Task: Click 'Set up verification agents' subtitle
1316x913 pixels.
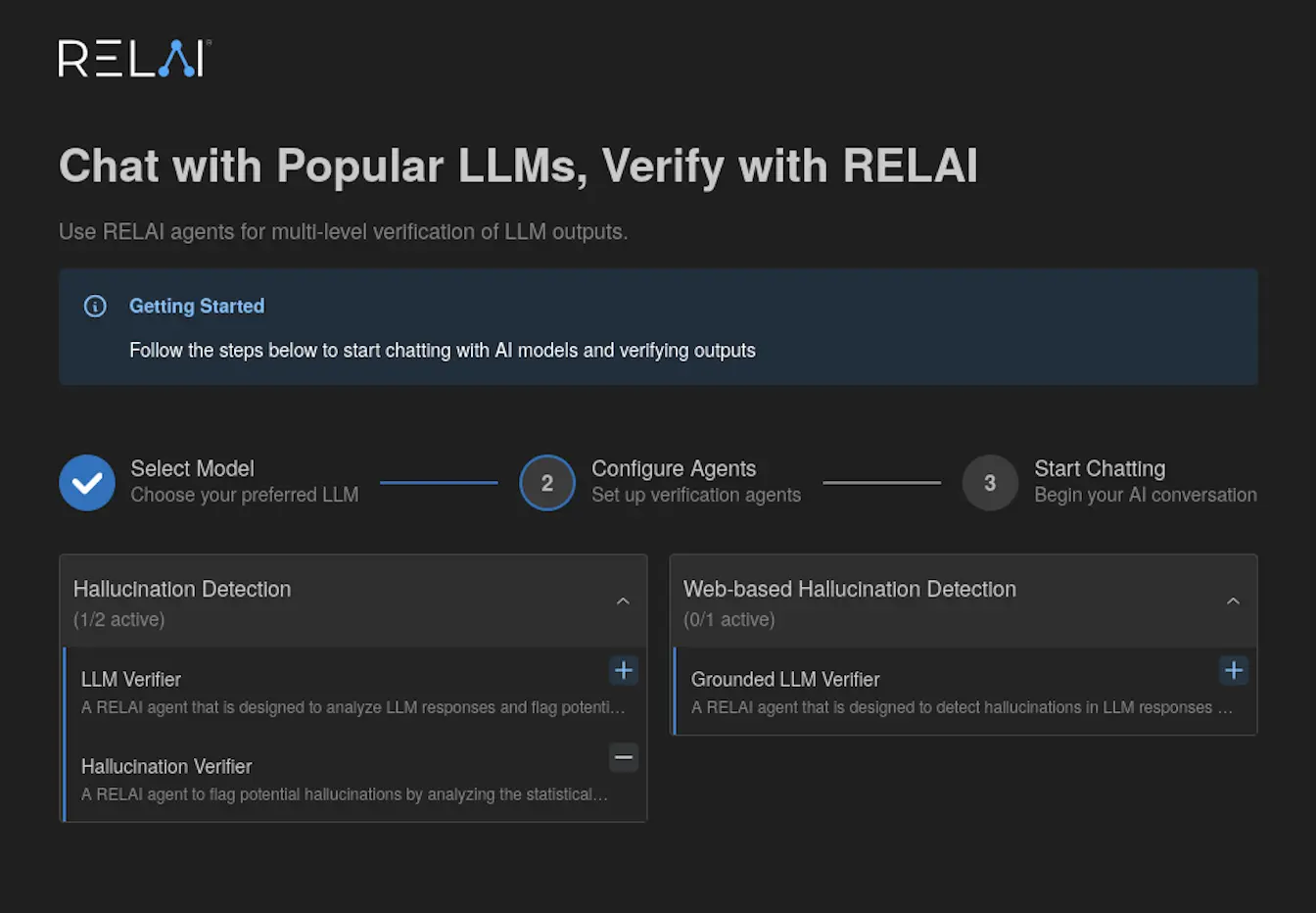Action: [x=696, y=495]
